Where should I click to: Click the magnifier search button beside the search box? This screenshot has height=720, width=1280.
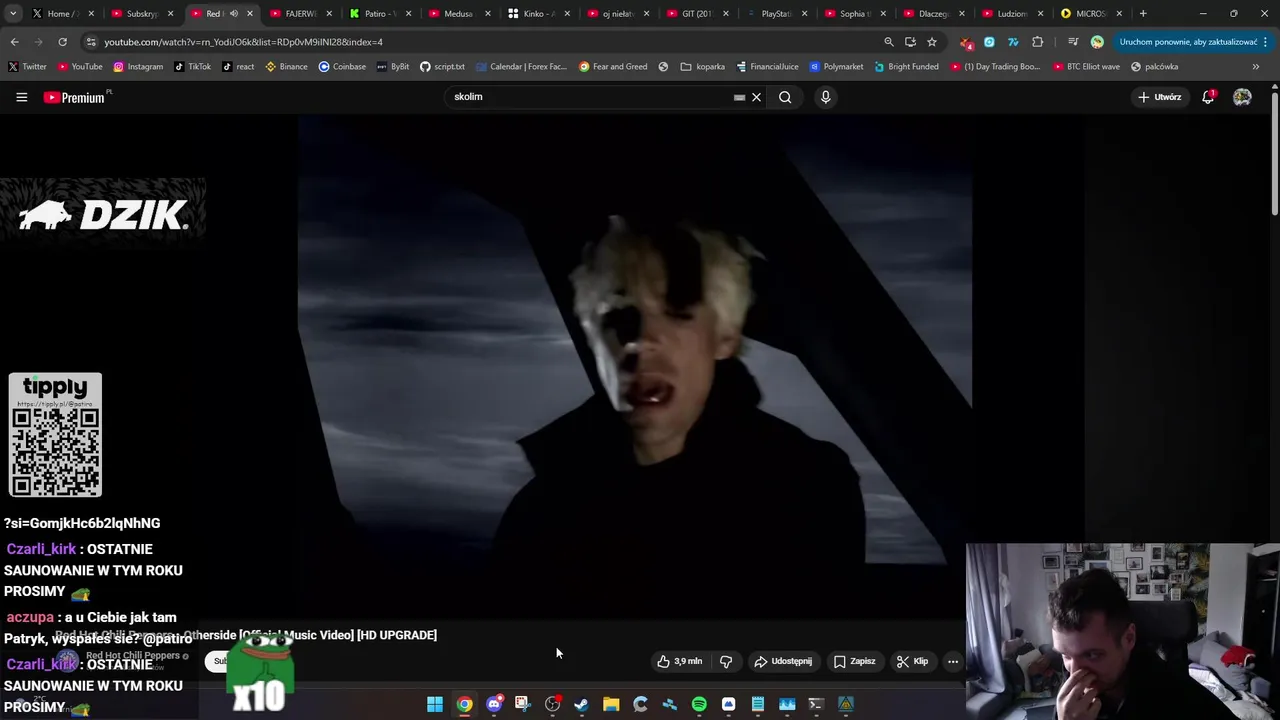pos(785,97)
